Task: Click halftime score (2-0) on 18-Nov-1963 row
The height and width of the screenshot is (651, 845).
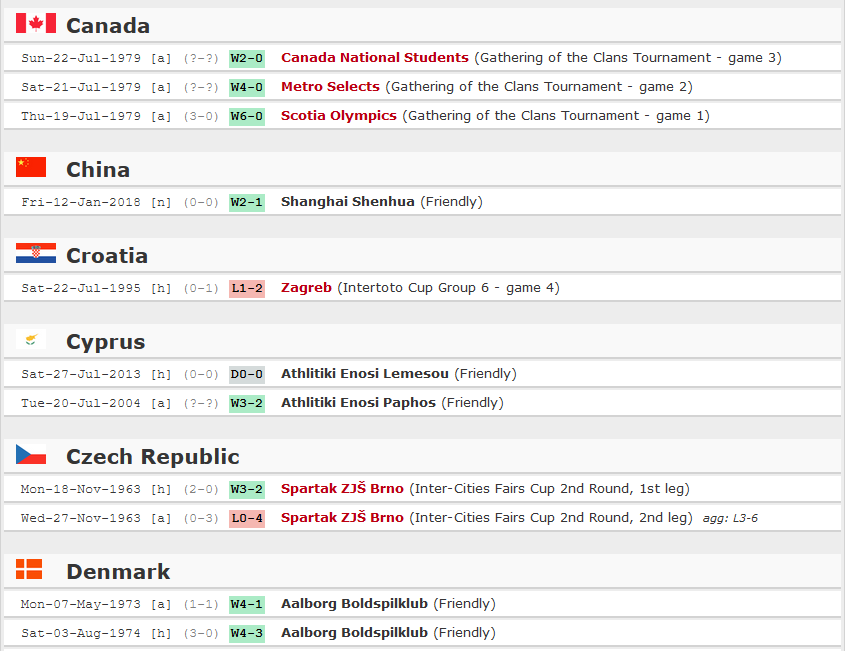Action: click(x=201, y=490)
